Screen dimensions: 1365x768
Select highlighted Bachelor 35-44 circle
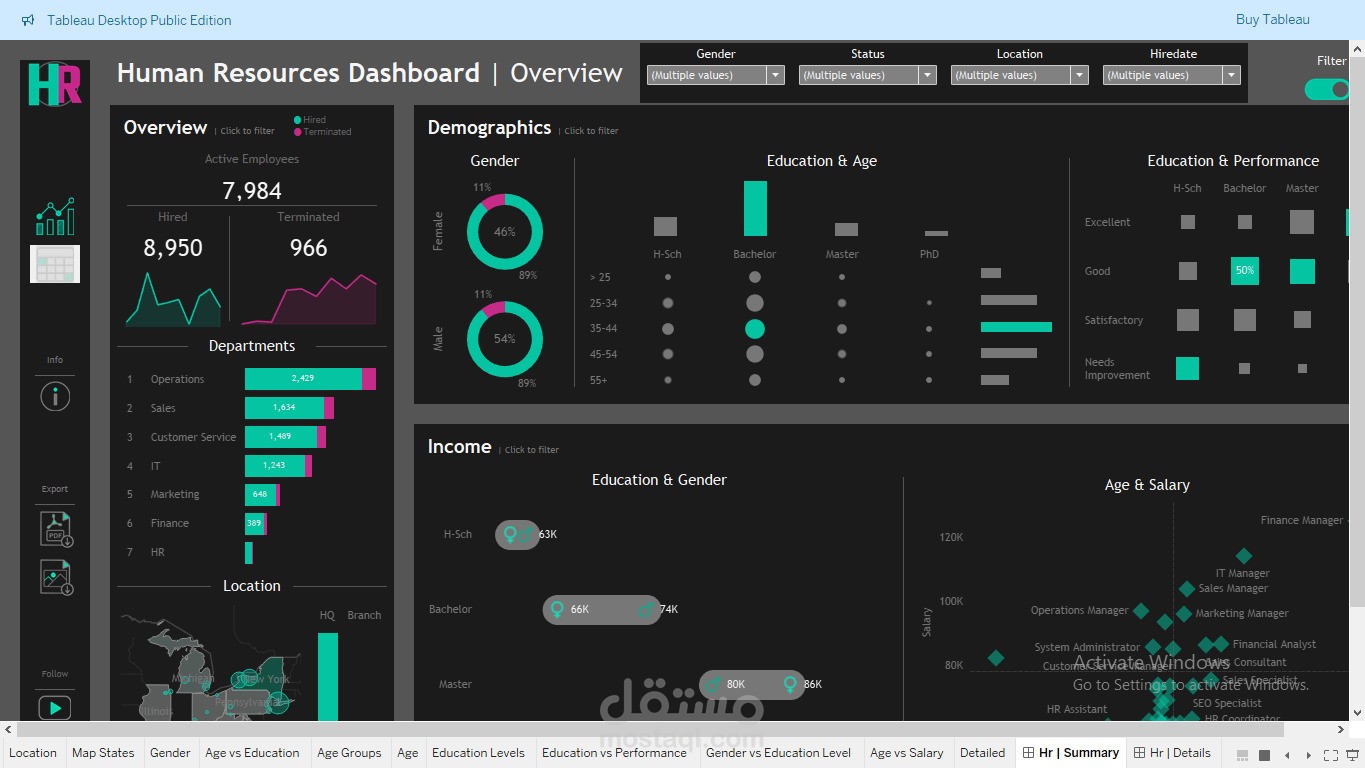(755, 329)
